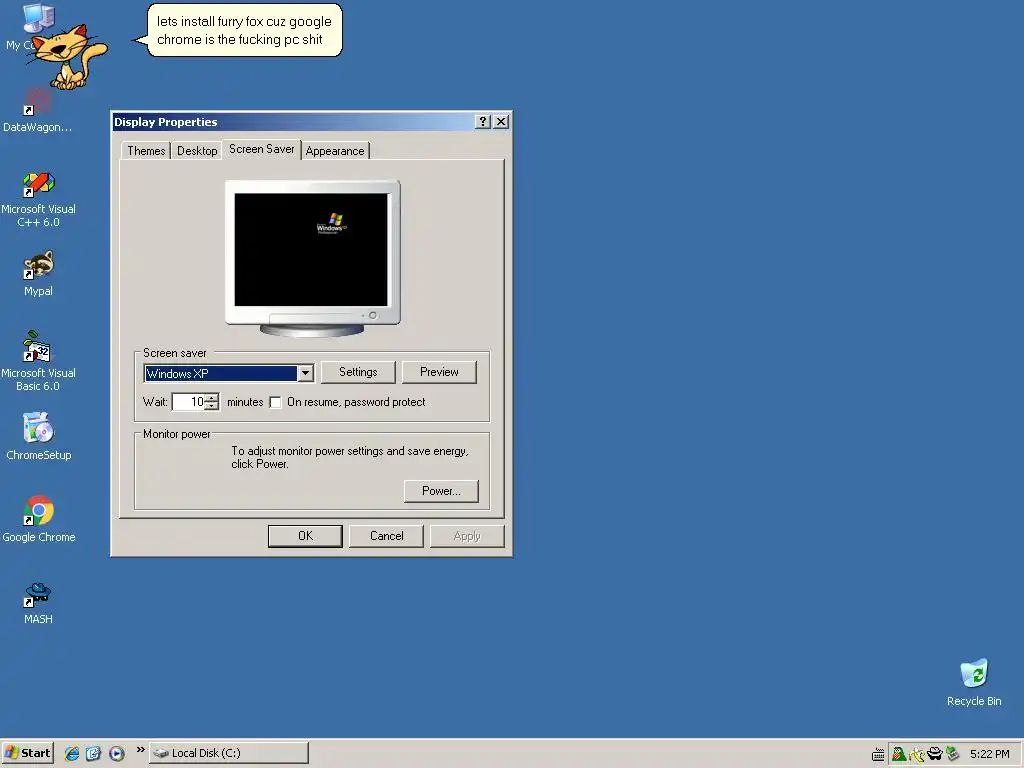Viewport: 1024px width, 768px height.
Task: Decrease the wait time with down arrow
Action: 212,407
